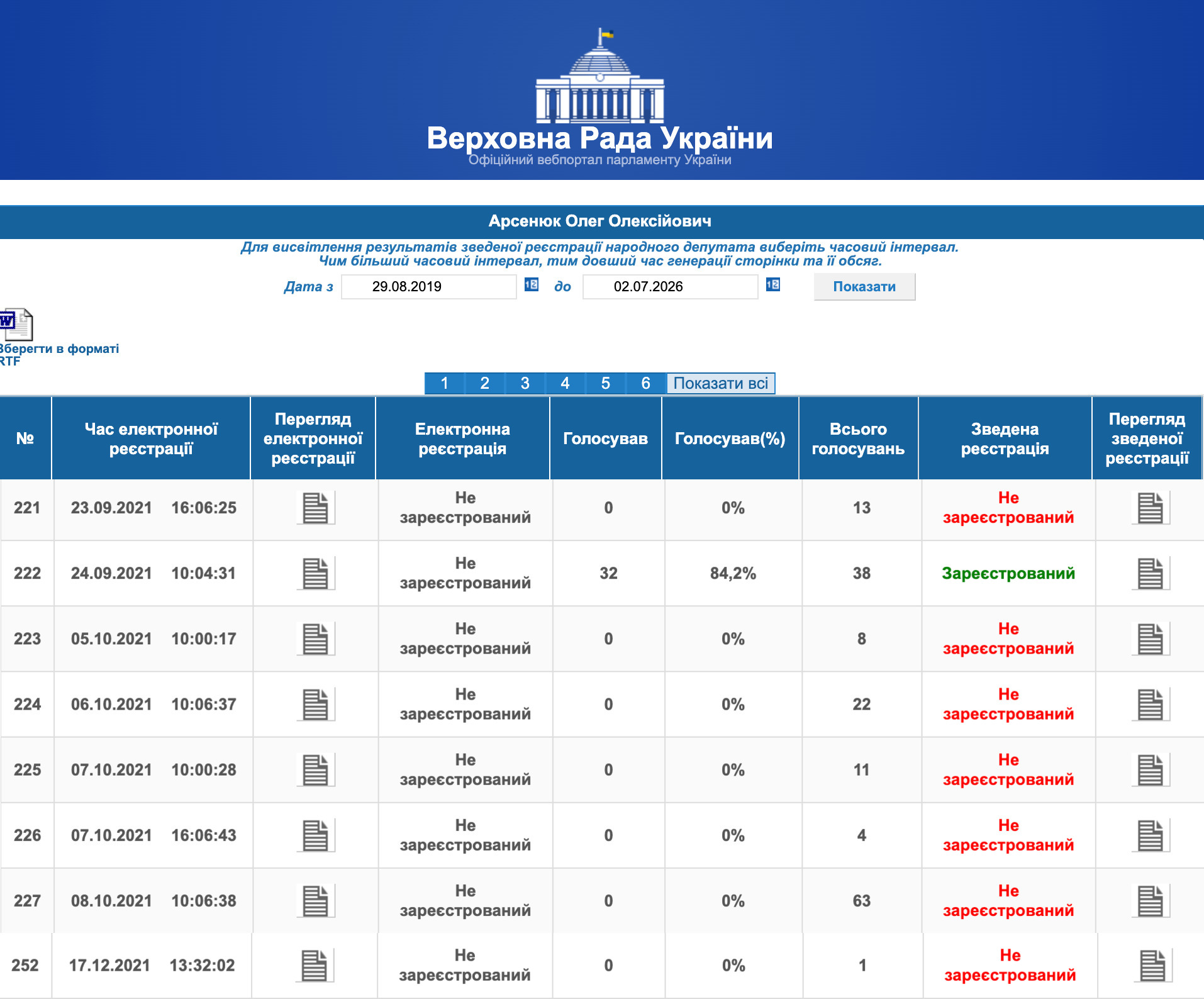View consolidated registration document for row 226
Screen dimensions: 1204x999
1151,835
